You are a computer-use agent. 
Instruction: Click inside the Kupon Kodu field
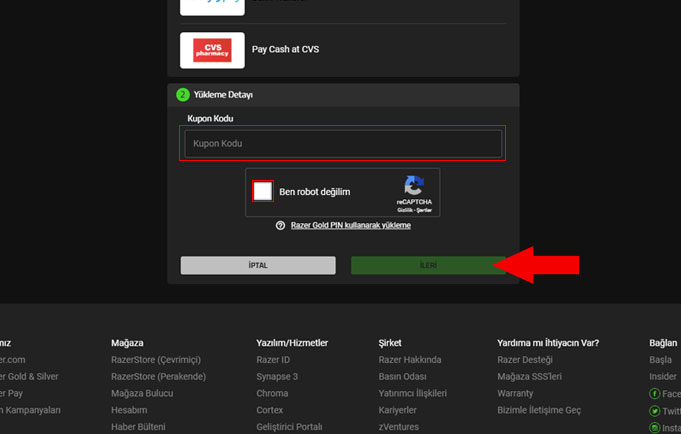(x=343, y=144)
